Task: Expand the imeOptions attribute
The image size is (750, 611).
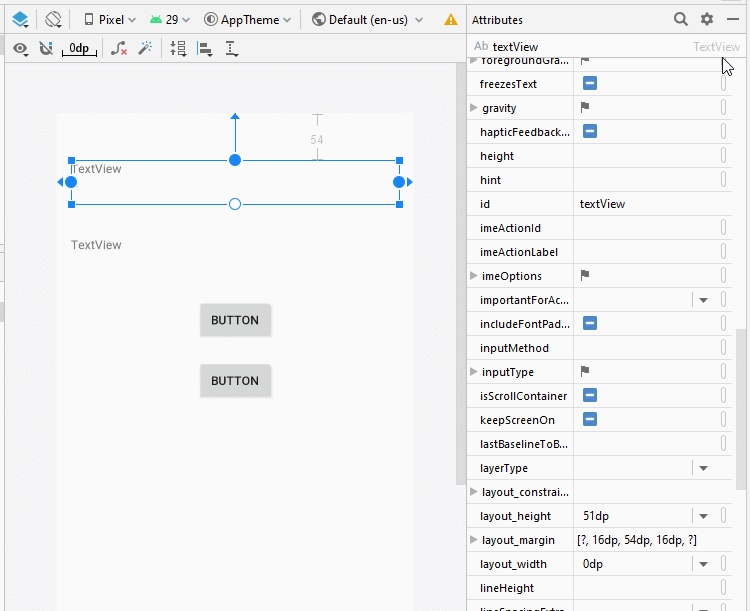Action: [474, 276]
